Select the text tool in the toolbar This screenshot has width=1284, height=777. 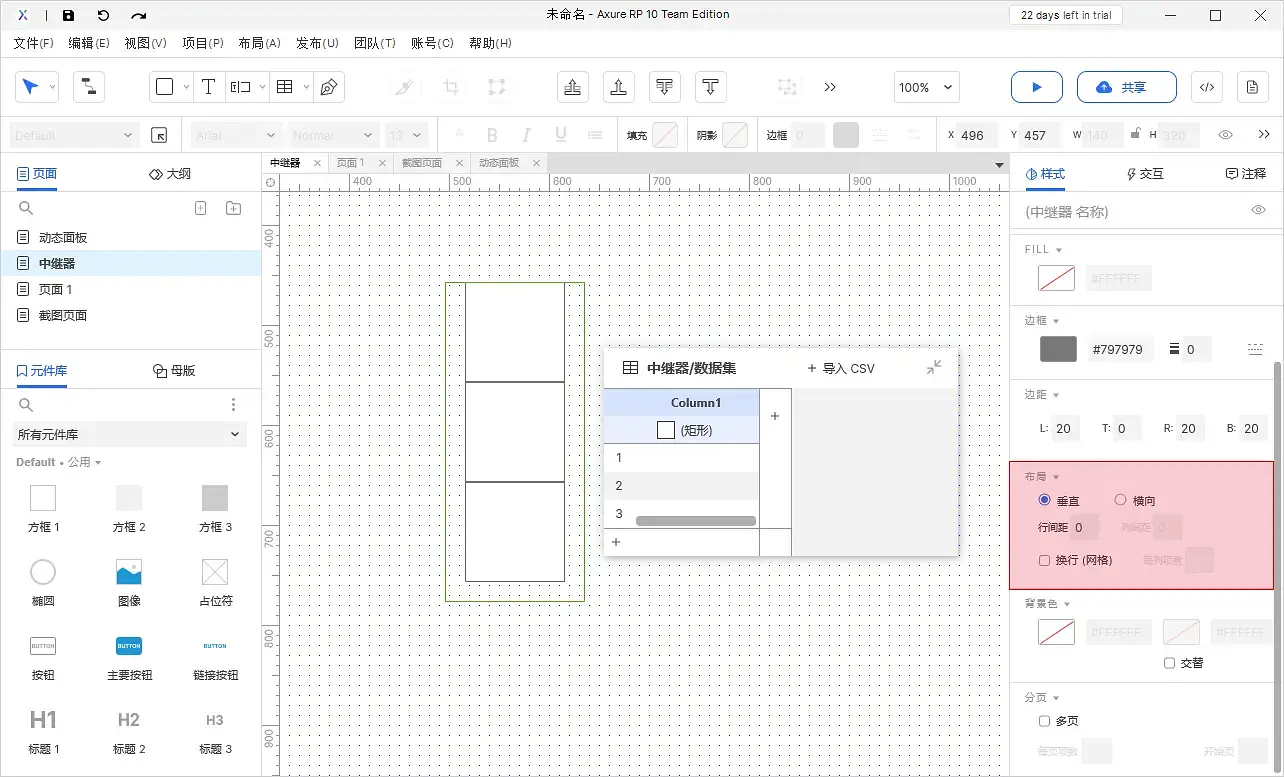point(209,87)
